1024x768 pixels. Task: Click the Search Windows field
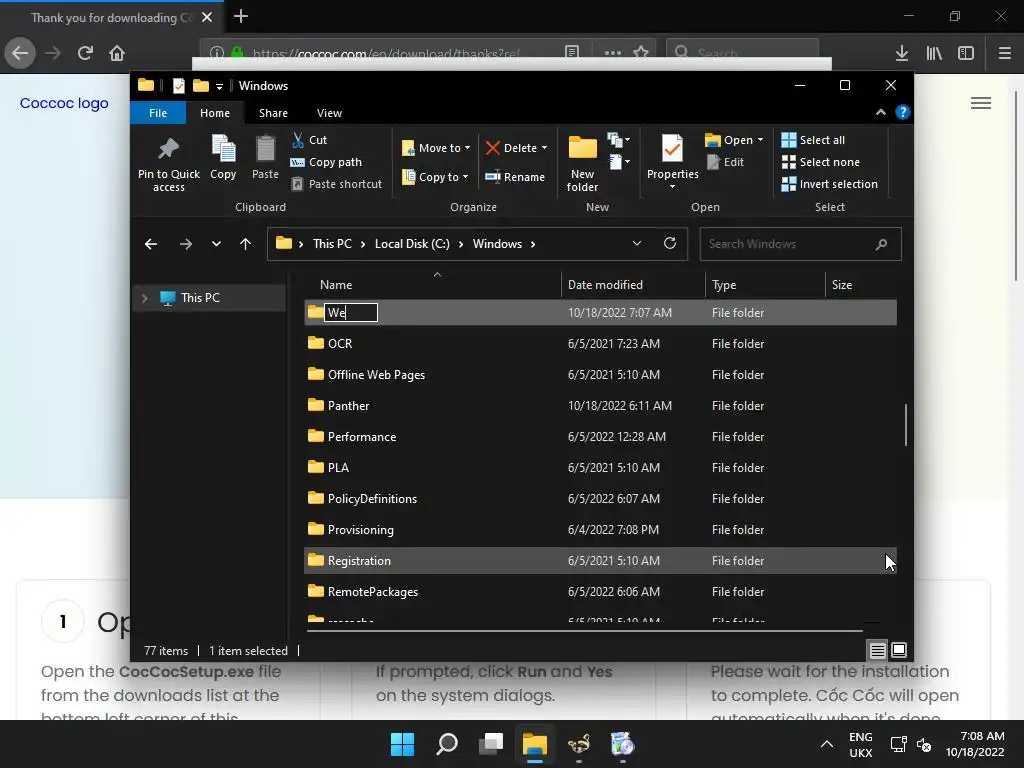pyautogui.click(x=800, y=244)
